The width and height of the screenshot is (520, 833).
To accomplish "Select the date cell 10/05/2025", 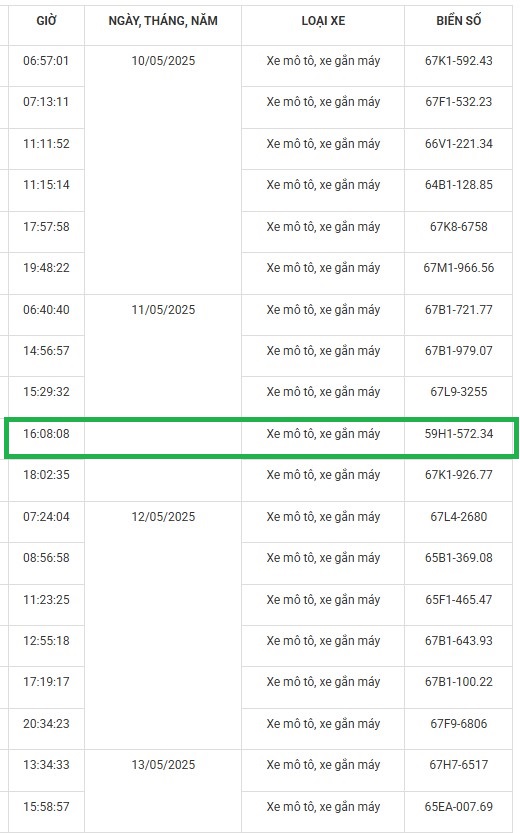I will pos(163,61).
